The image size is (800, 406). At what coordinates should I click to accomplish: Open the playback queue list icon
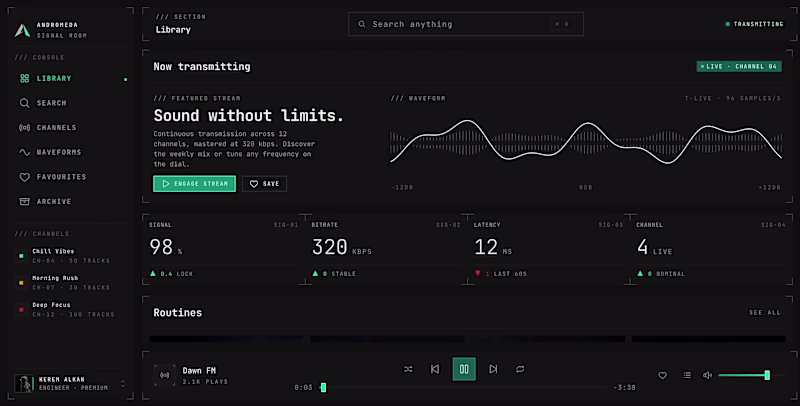click(687, 375)
